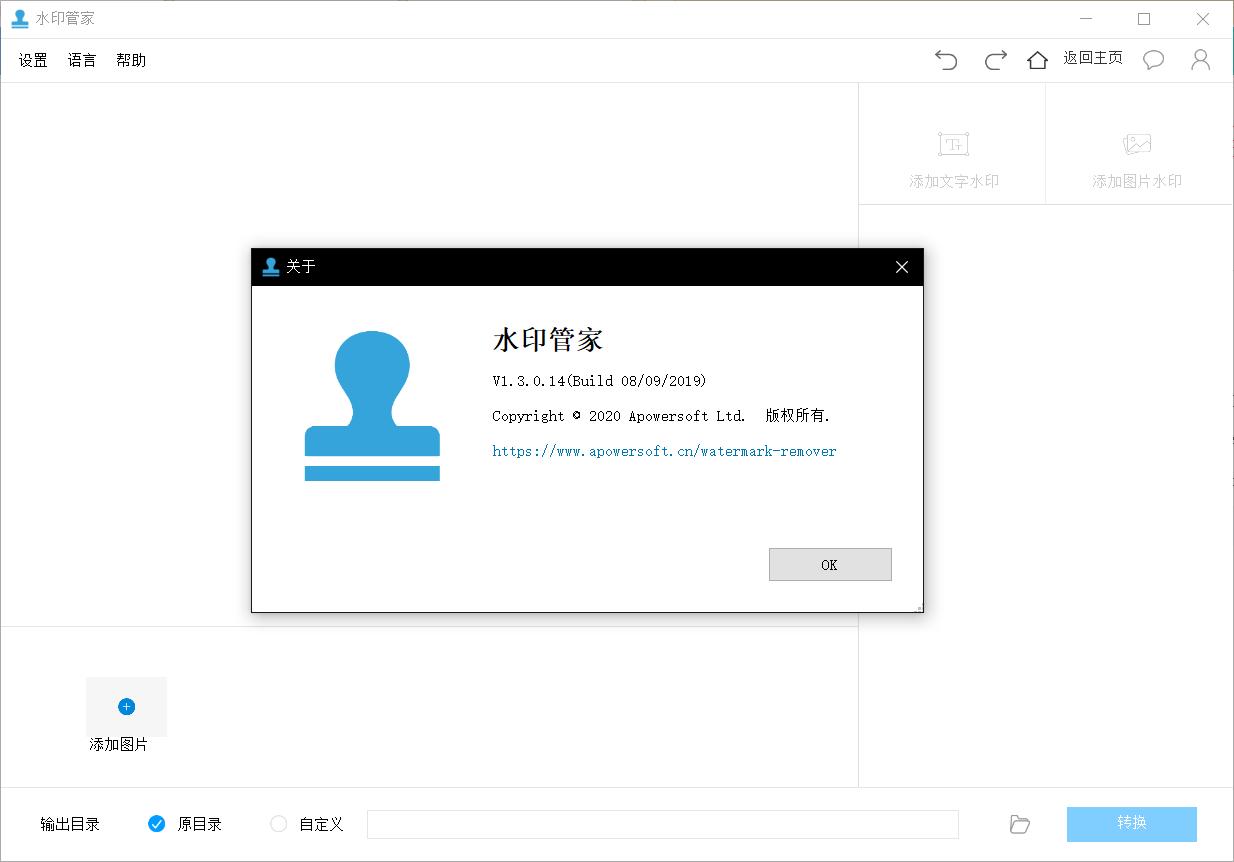
Task: Open the 设置 menu
Action: click(x=33, y=60)
